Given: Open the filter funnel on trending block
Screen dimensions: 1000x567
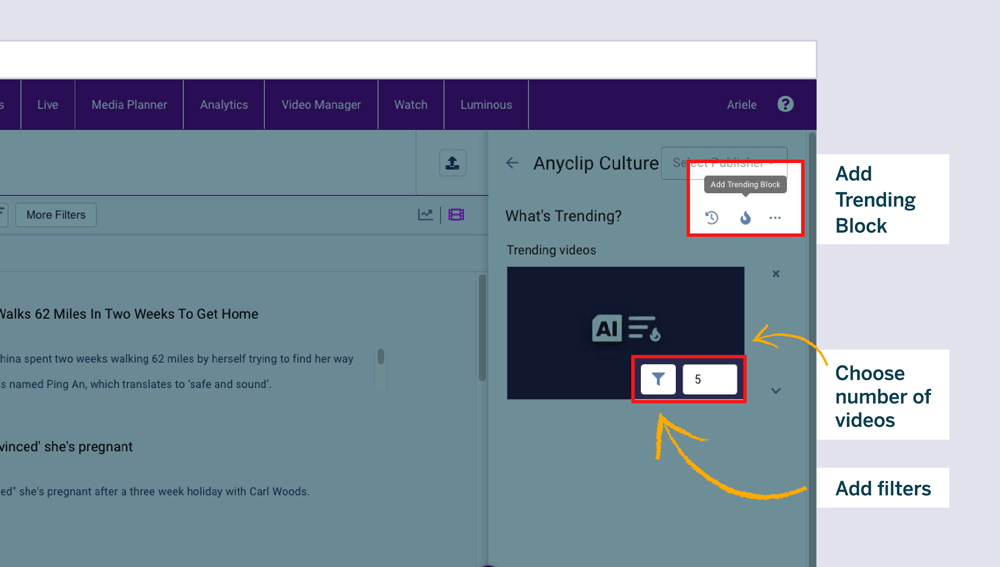Looking at the screenshot, I should point(658,379).
